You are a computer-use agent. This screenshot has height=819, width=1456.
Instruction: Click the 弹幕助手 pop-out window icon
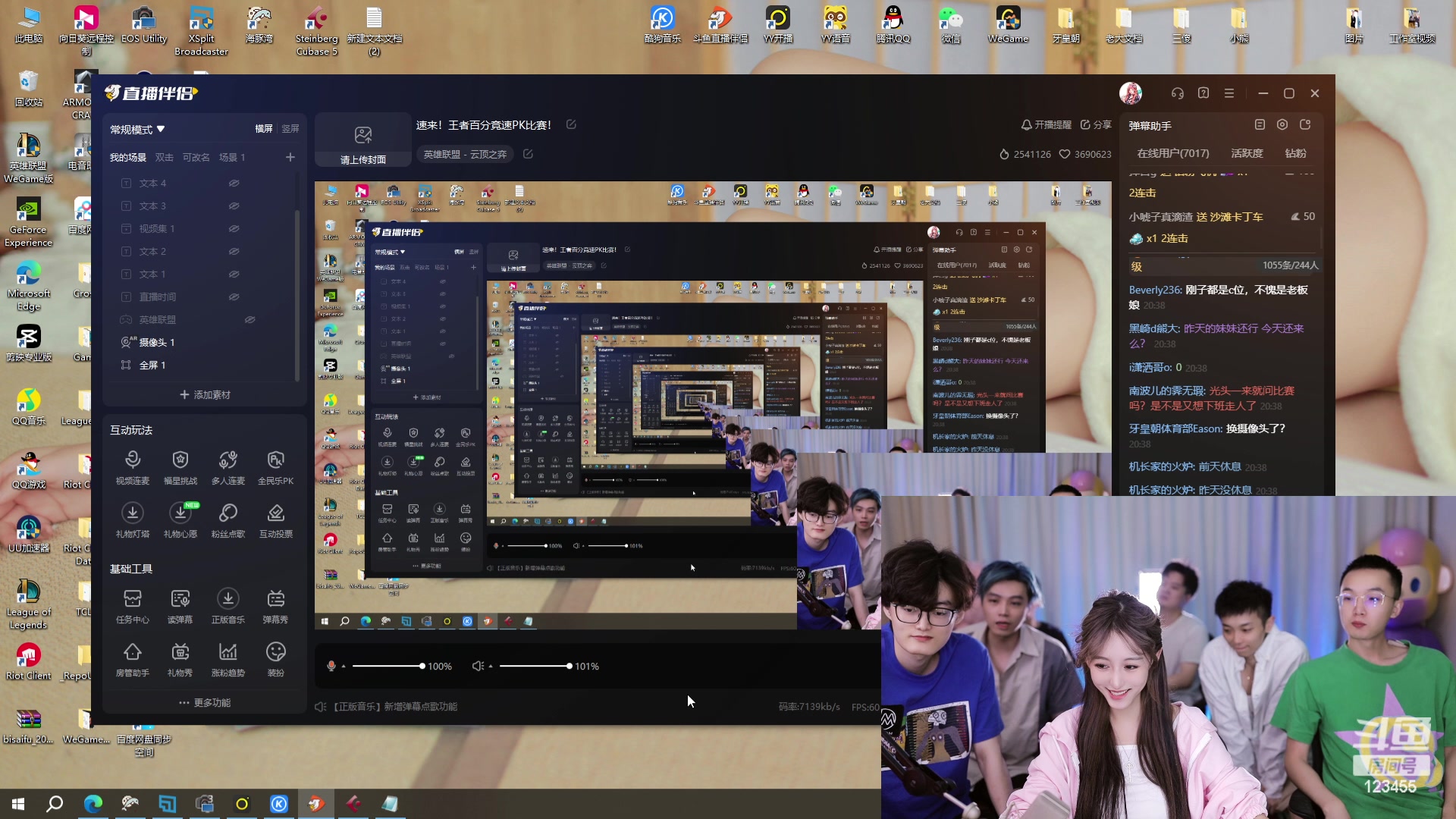click(1305, 125)
